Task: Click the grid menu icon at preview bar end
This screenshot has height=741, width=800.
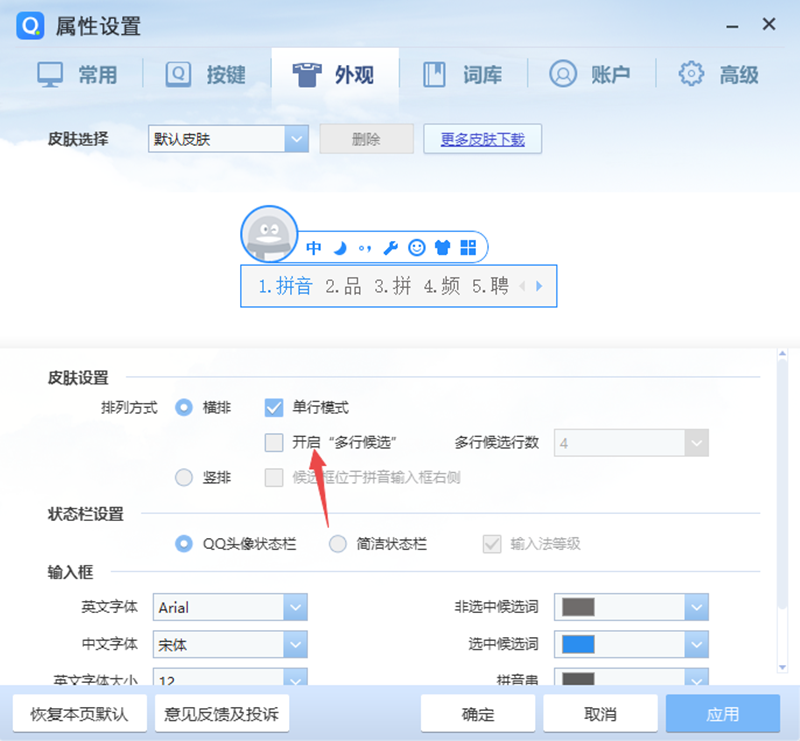Action: coord(467,246)
